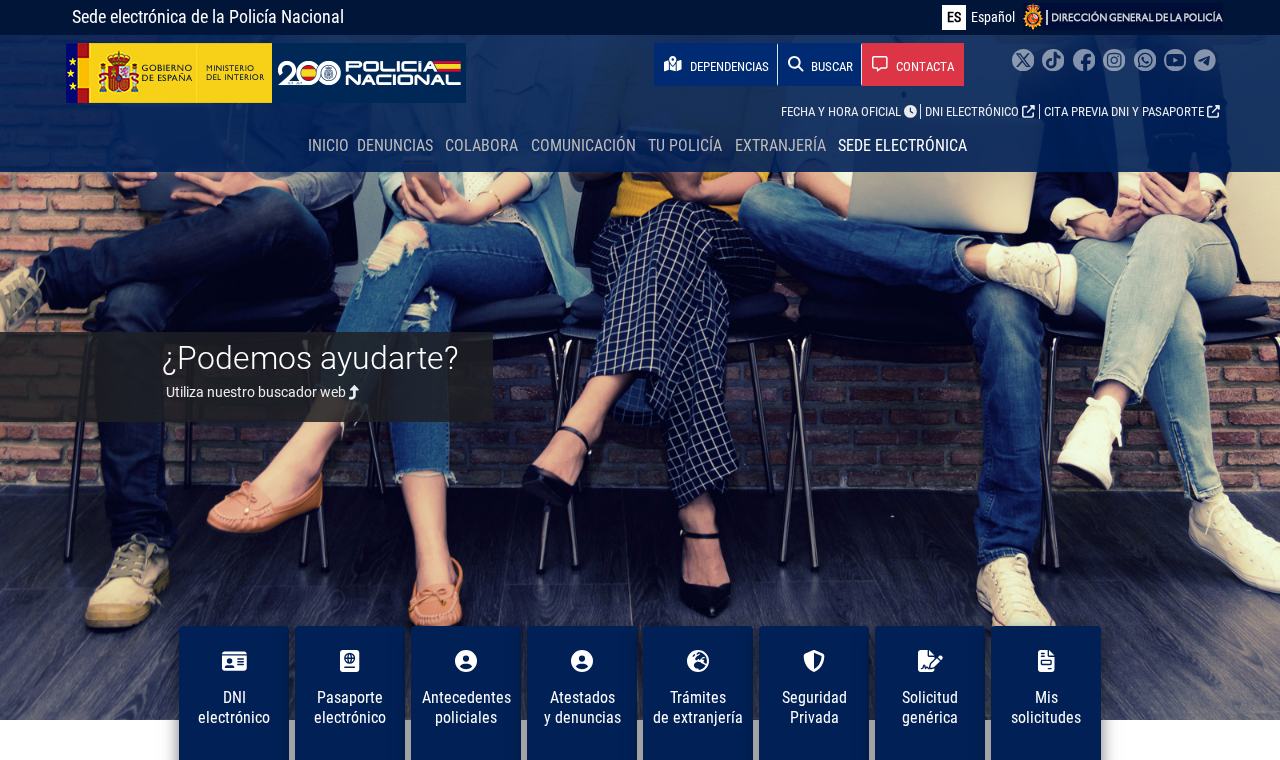
Task: Open the Comunicación menu
Action: [x=583, y=145]
